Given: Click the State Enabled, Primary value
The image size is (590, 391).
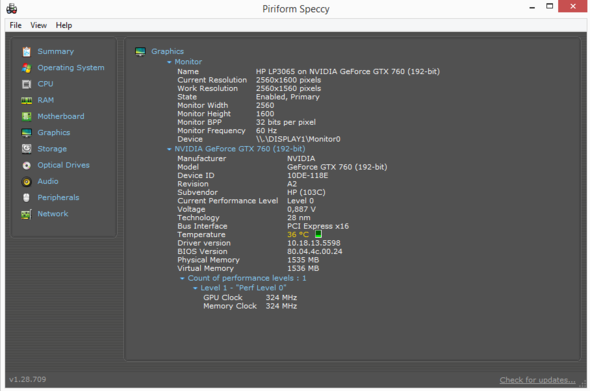Looking at the screenshot, I should point(287,97).
